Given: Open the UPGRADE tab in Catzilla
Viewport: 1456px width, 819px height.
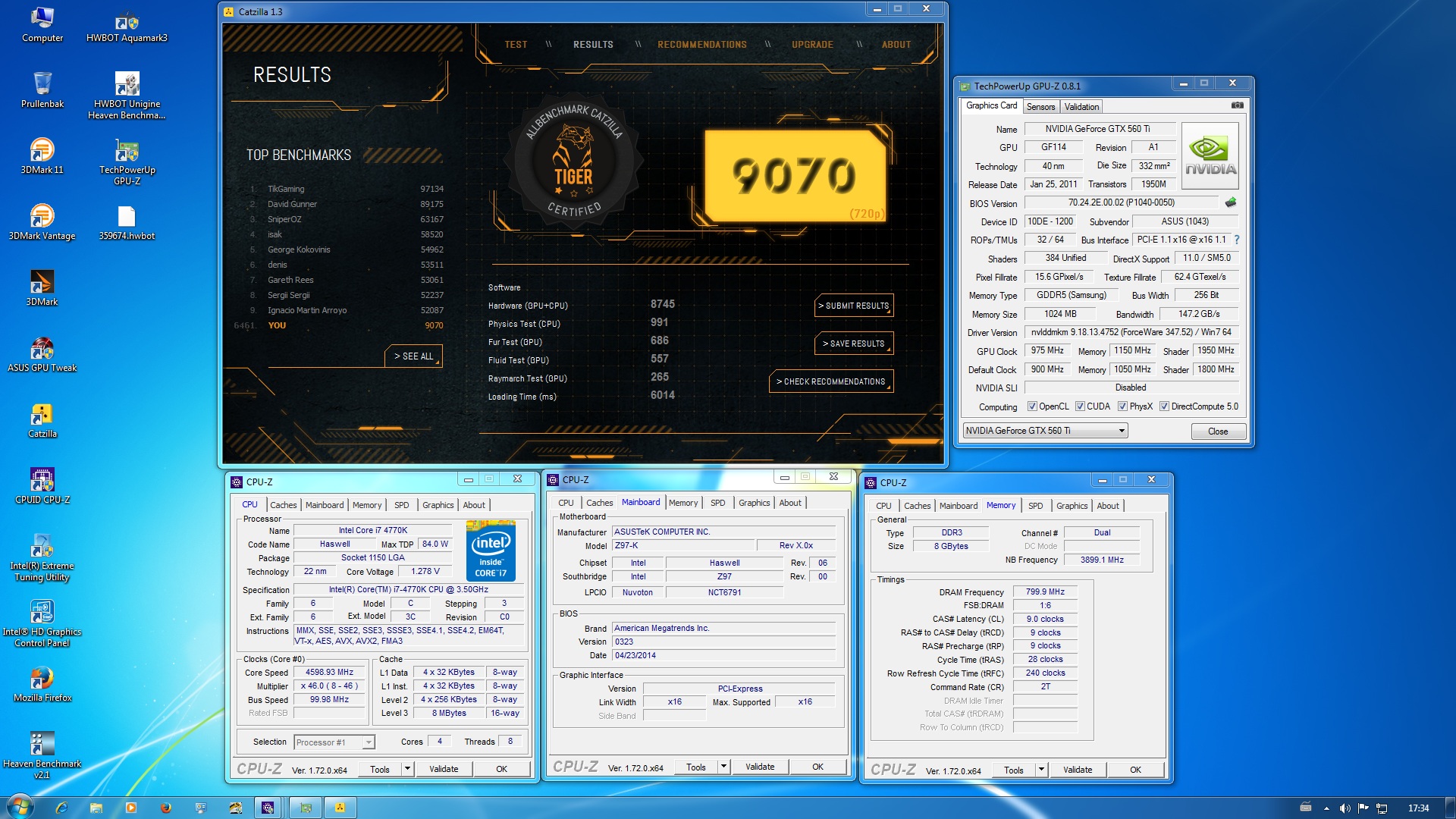Looking at the screenshot, I should coord(812,45).
